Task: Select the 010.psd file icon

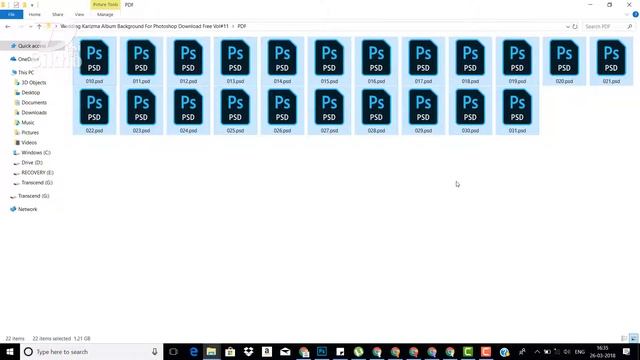Action: 94,58
